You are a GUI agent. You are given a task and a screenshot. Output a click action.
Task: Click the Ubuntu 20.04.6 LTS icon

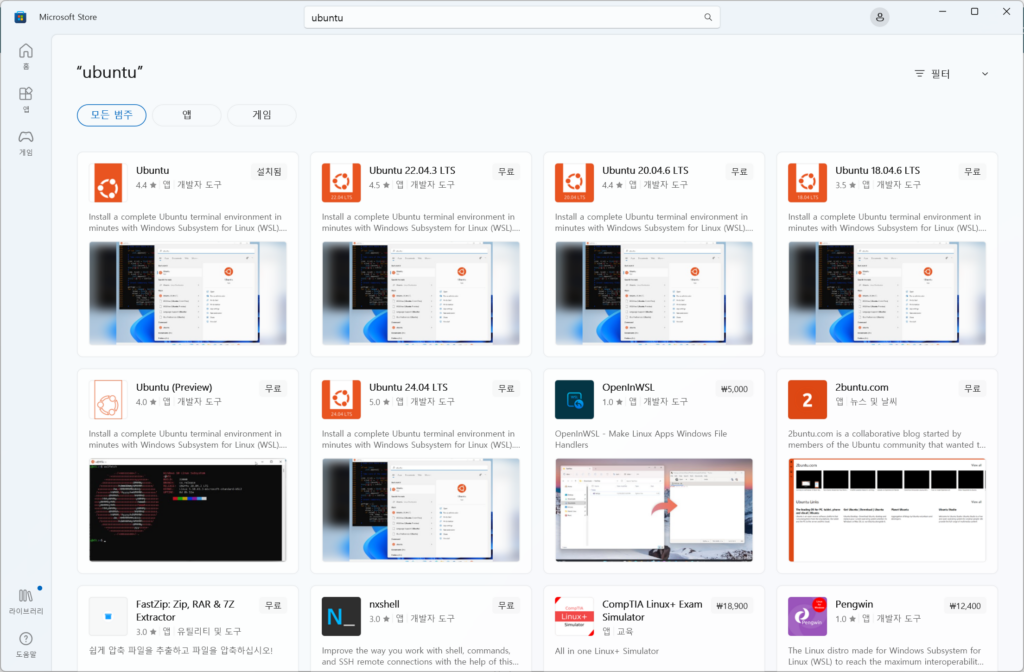tap(574, 182)
